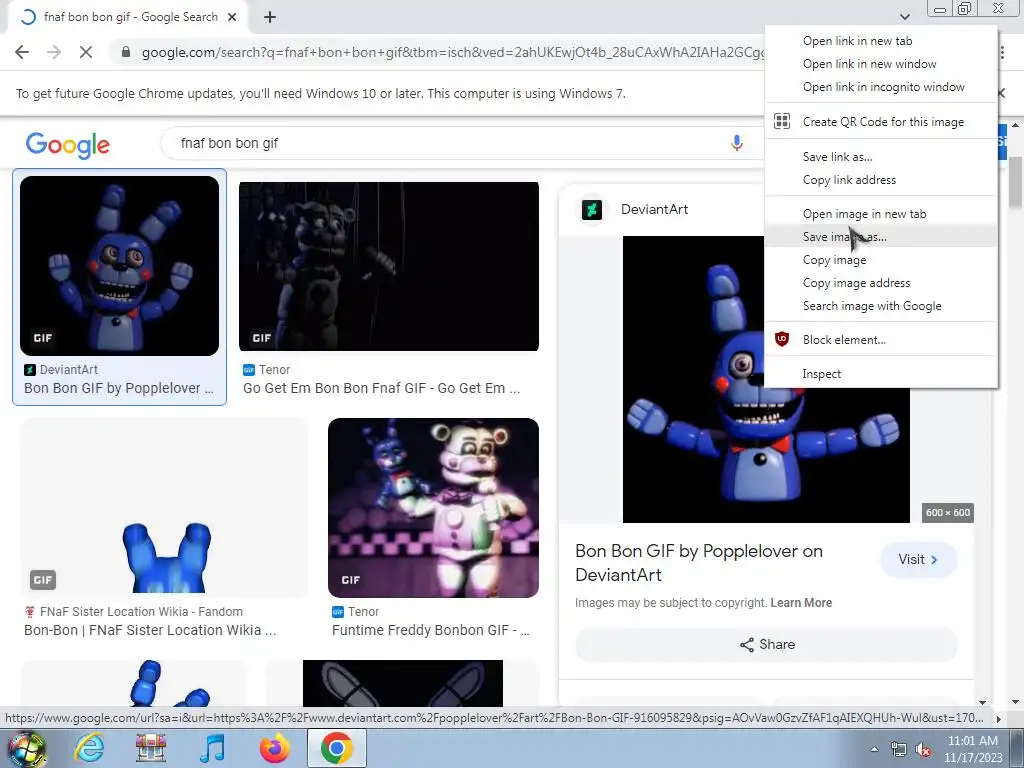Click the Bon Bon DeviantArt thumbnail
Screen dimensions: 1024x768
point(120,266)
